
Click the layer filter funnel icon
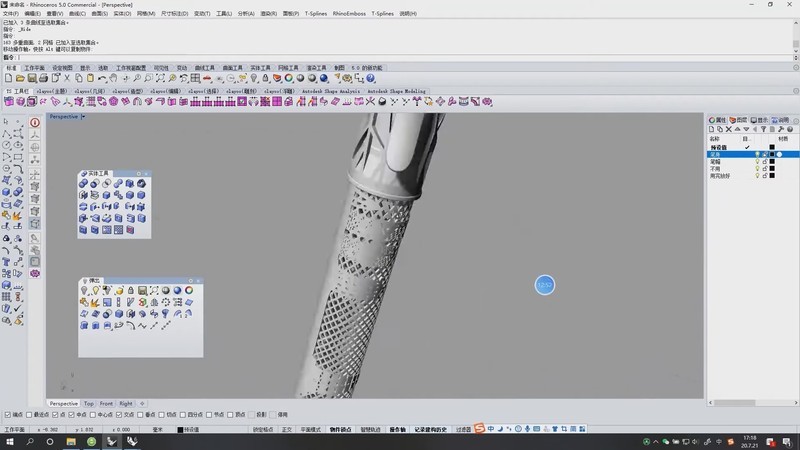click(766, 129)
